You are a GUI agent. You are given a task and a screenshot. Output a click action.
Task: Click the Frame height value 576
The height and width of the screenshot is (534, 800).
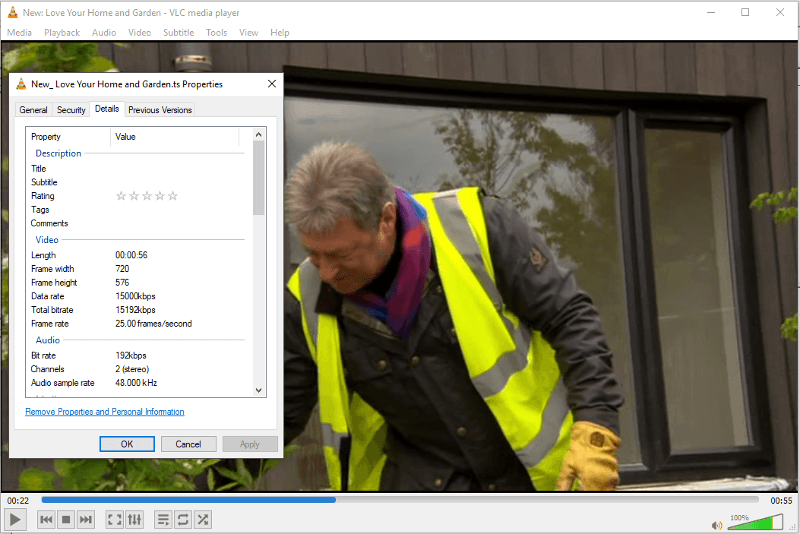tap(122, 283)
